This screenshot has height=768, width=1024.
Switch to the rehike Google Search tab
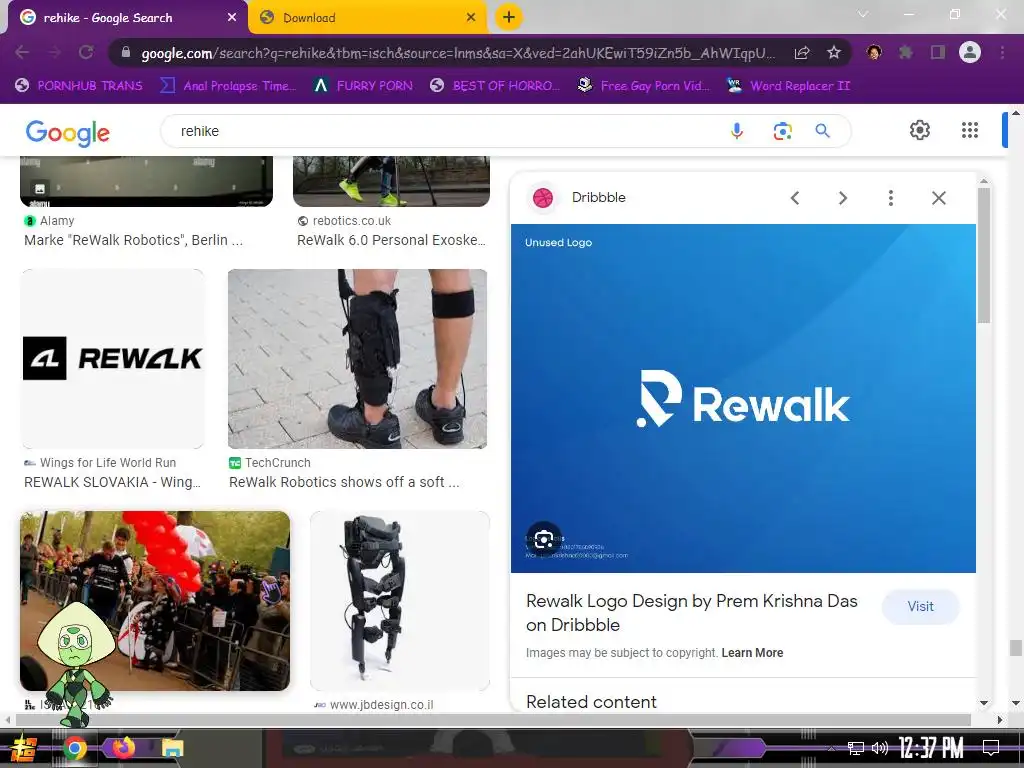click(x=126, y=18)
